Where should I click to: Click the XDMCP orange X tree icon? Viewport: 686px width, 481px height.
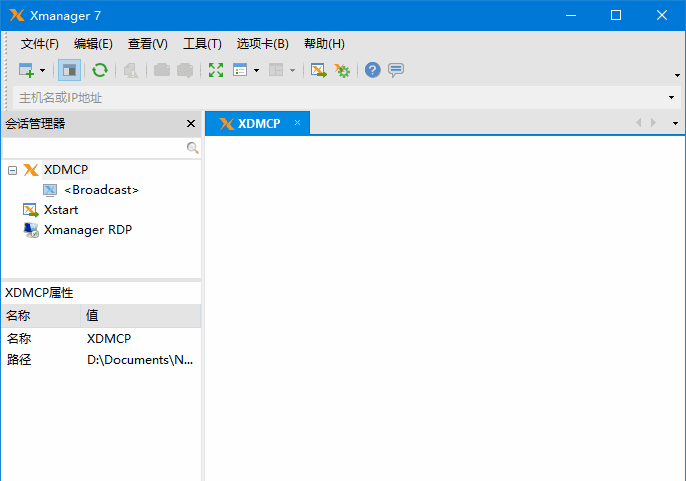point(31,170)
